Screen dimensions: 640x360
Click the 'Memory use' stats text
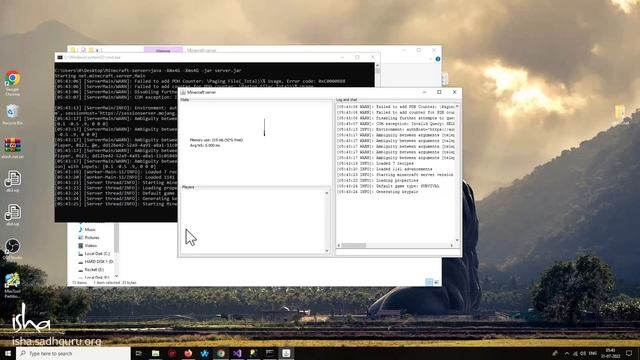216,140
